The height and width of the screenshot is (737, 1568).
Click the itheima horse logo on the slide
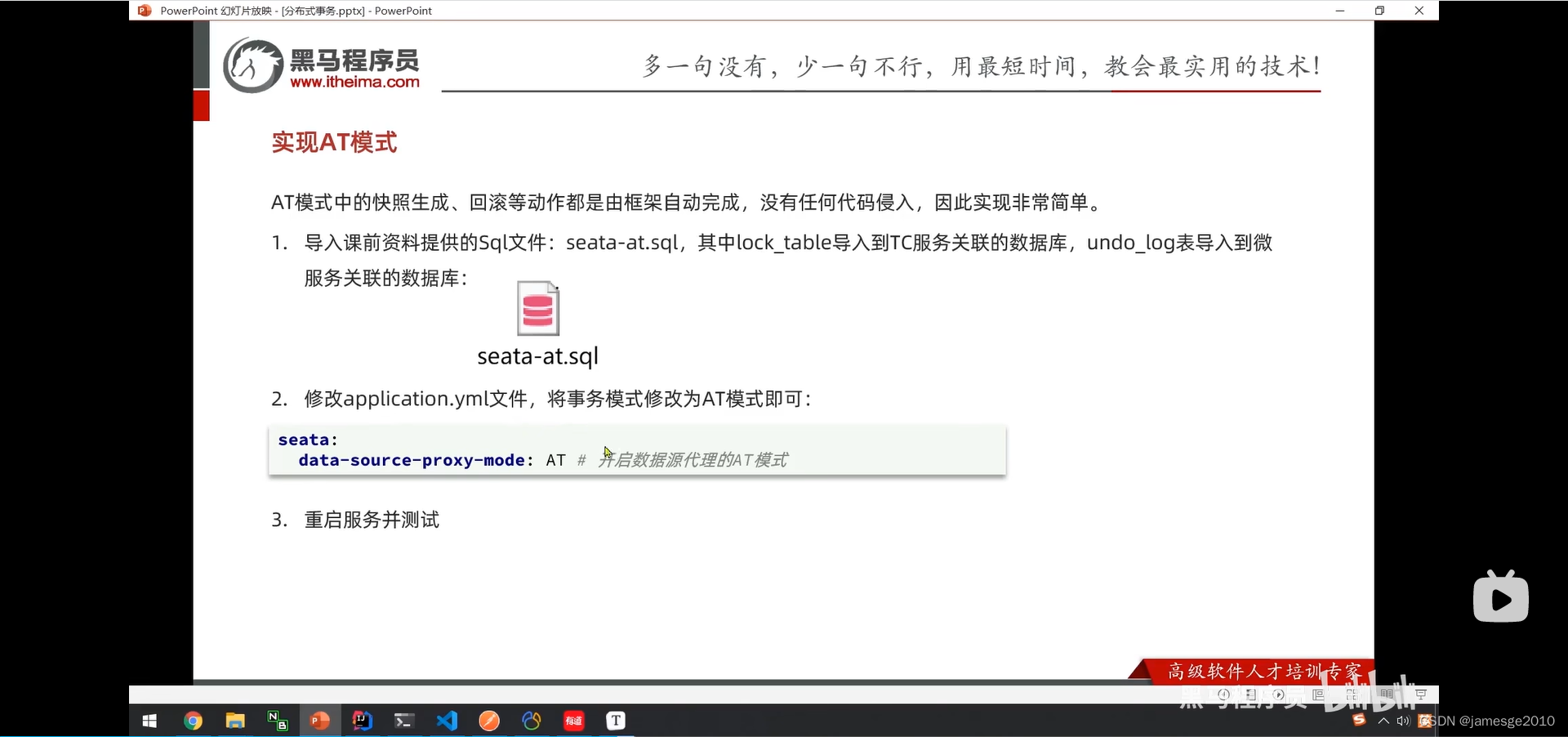[253, 65]
